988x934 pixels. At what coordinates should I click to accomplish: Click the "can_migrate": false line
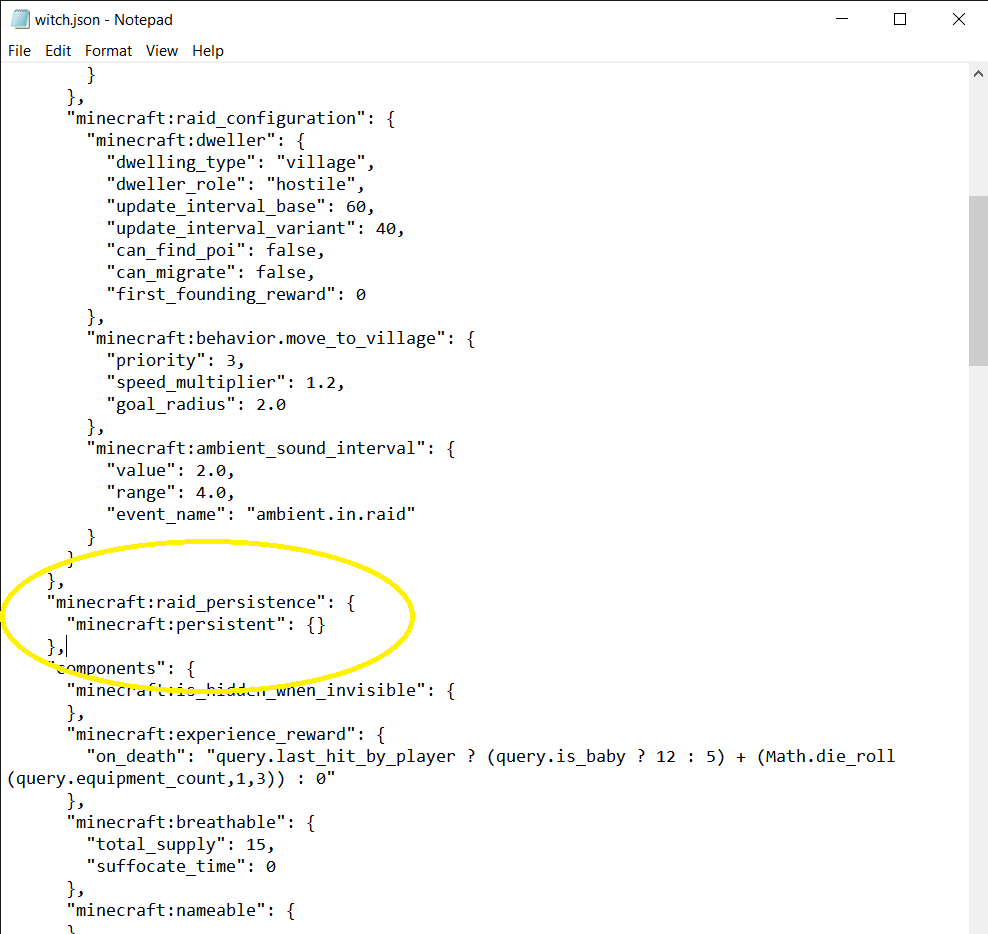(210, 272)
